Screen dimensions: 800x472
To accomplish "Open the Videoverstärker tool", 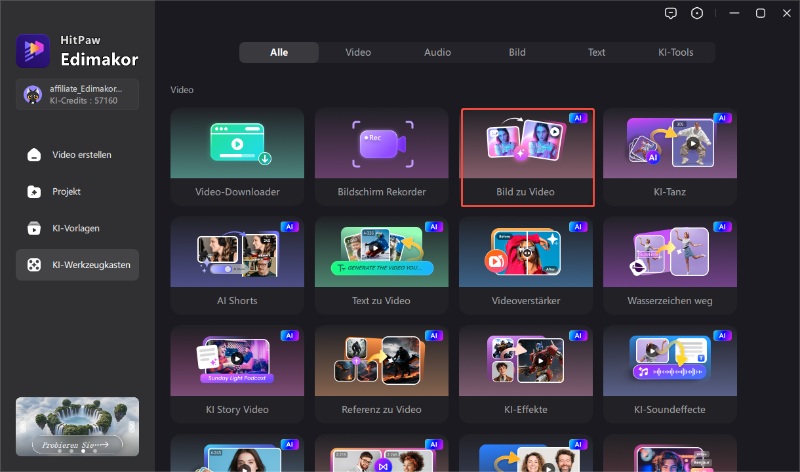I will coord(526,265).
